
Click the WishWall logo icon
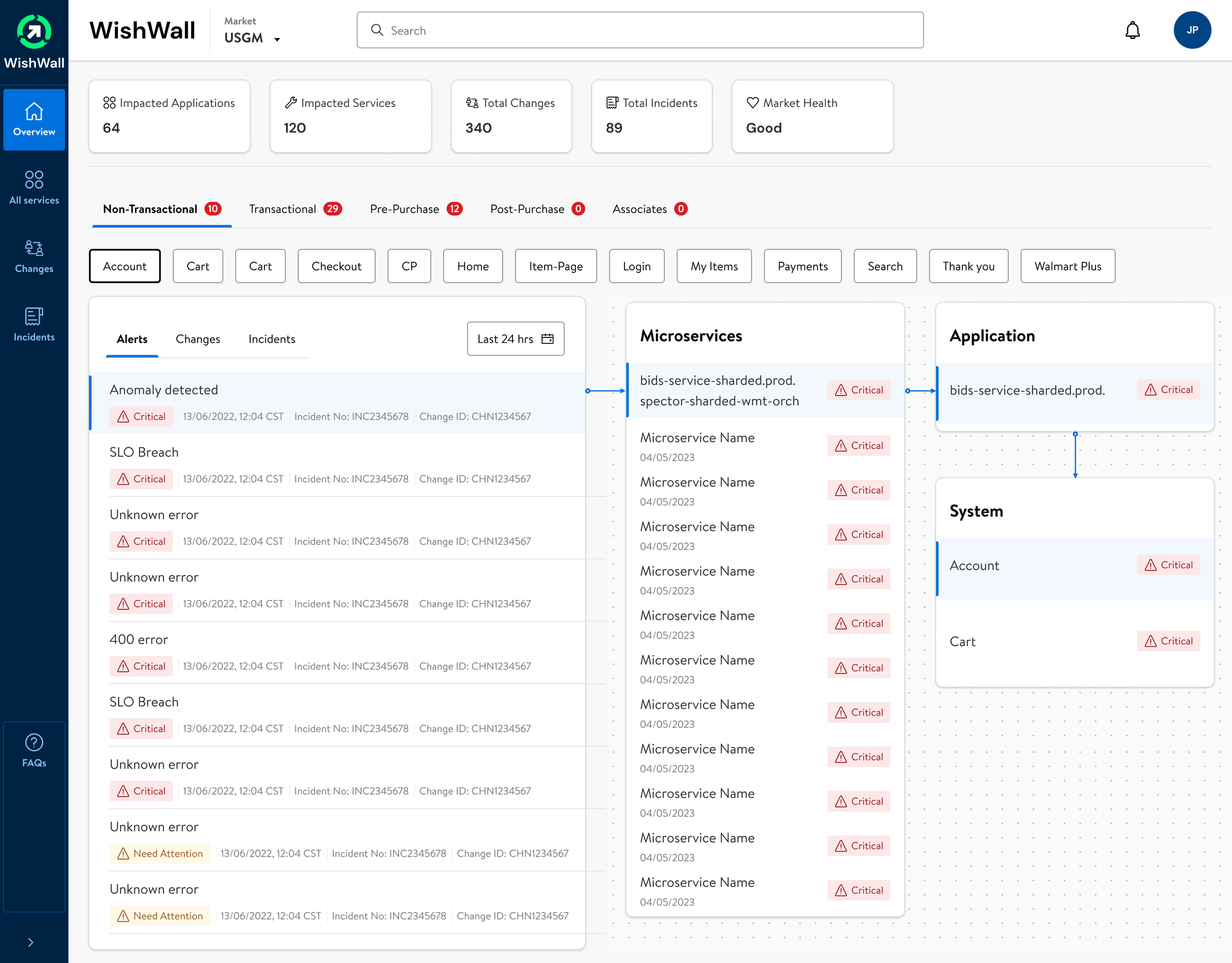[x=34, y=32]
